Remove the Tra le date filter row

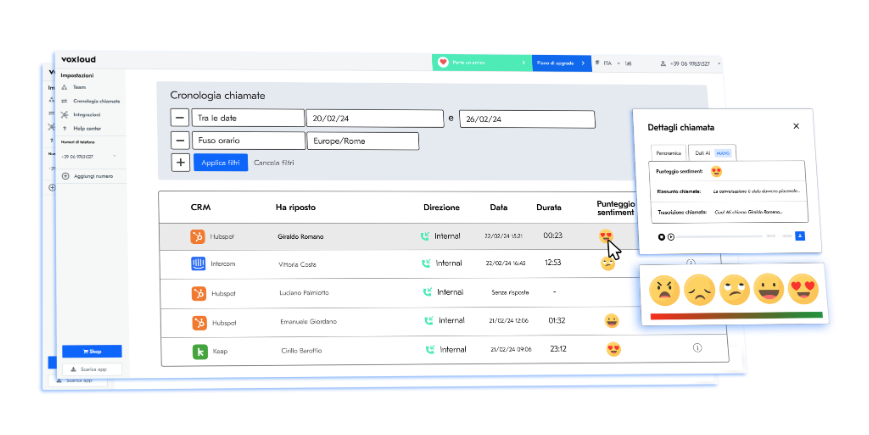pyautogui.click(x=180, y=118)
